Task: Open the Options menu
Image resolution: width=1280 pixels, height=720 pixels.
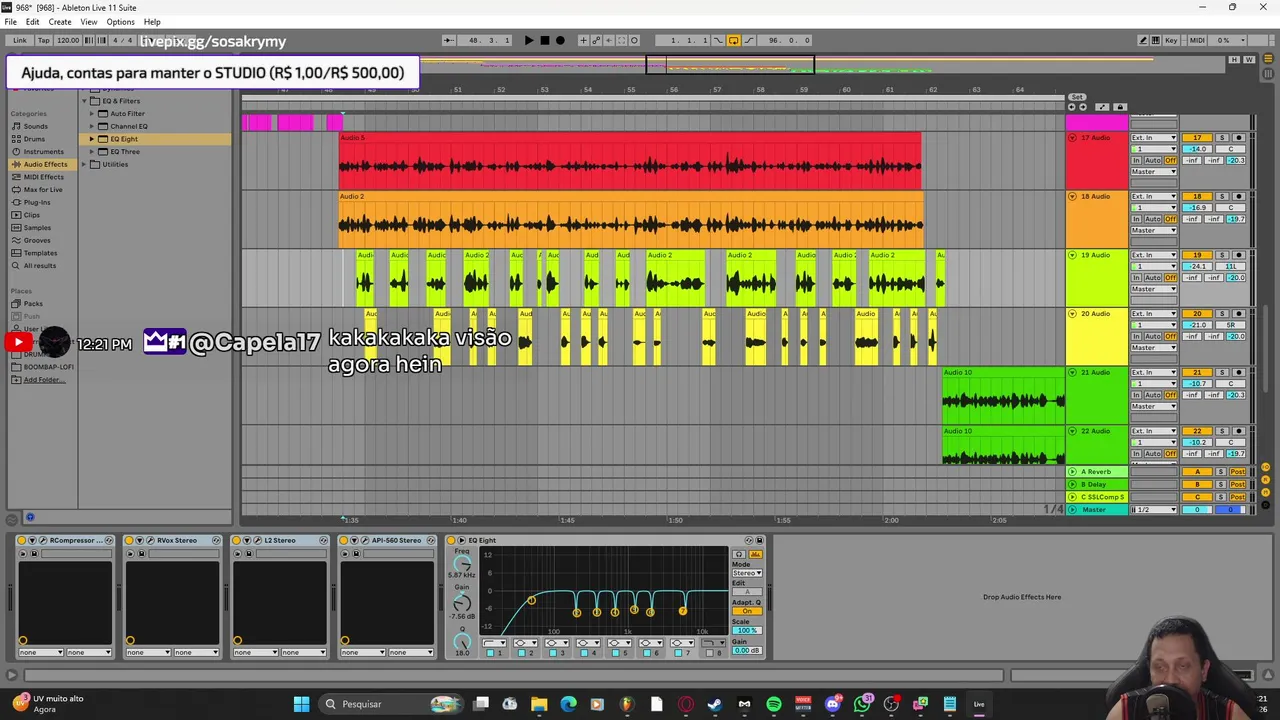Action: coord(121,21)
